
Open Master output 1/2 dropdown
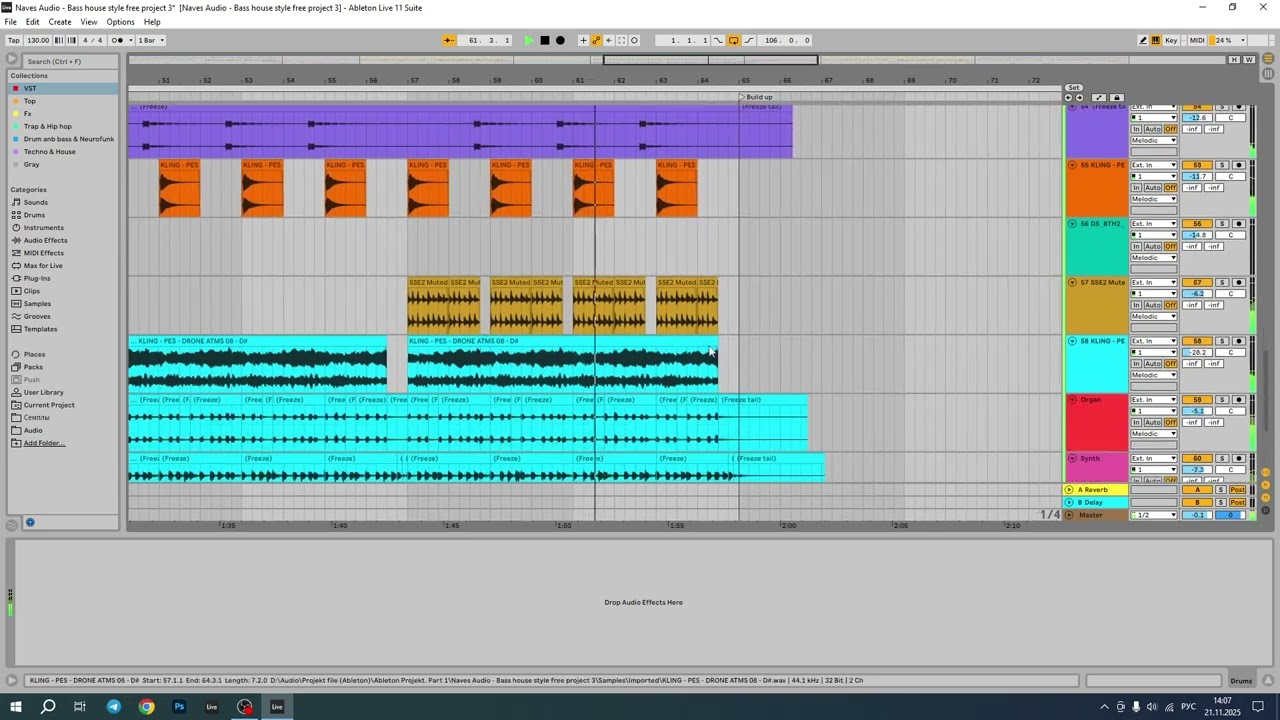click(1154, 515)
